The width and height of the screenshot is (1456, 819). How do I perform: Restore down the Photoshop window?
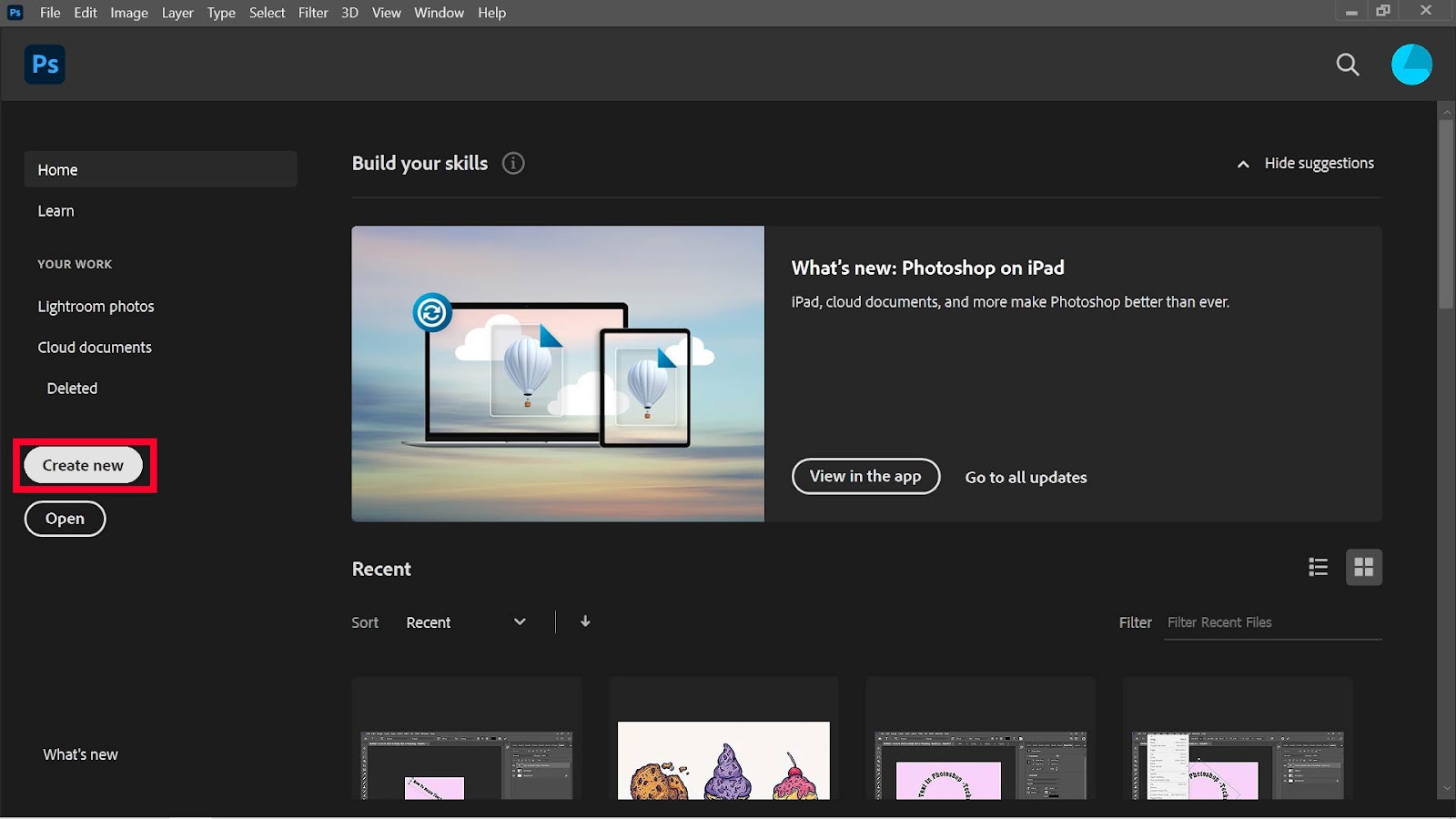click(x=1383, y=11)
